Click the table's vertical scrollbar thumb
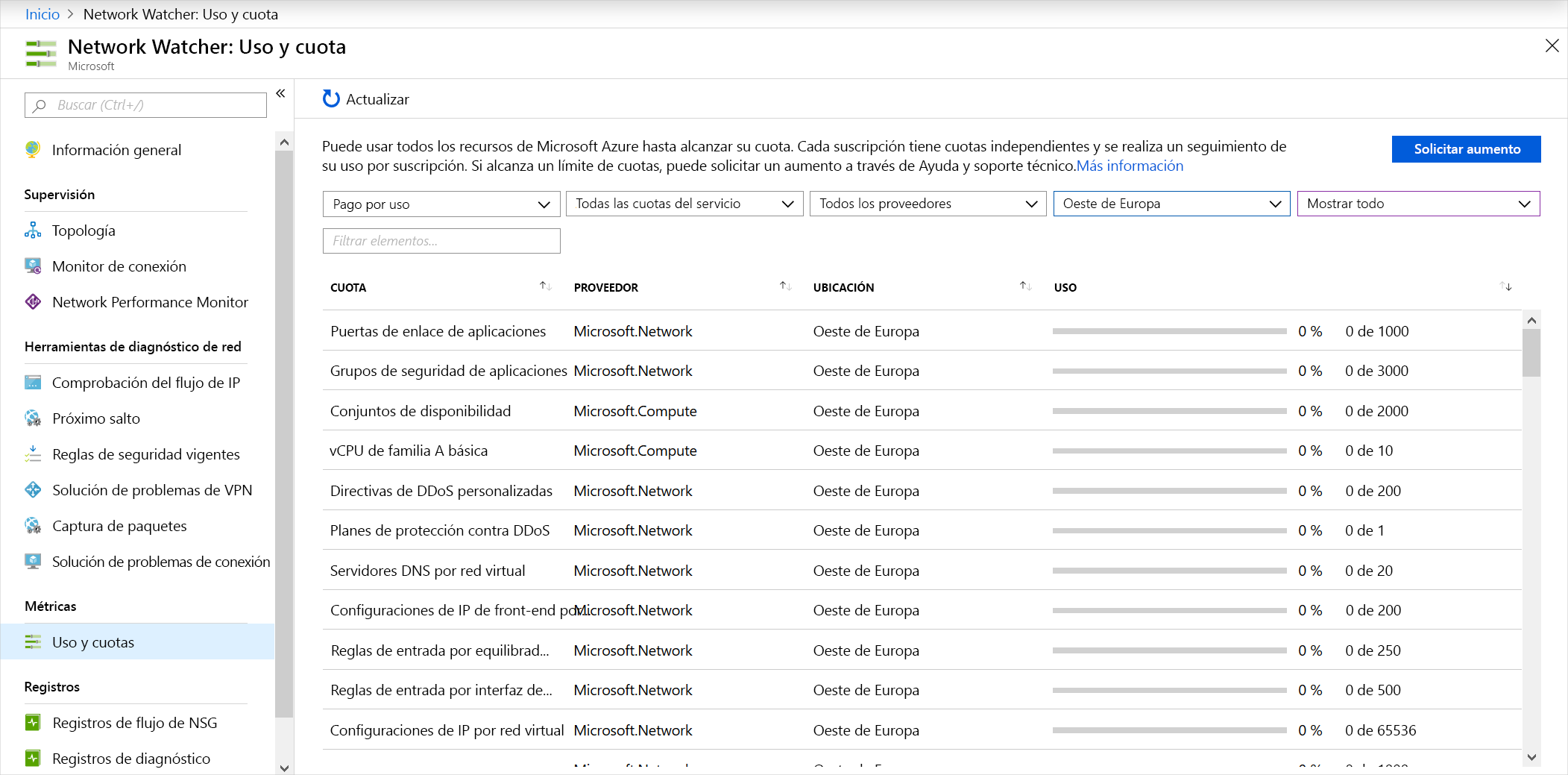Viewport: 1568px width, 775px height. [x=1531, y=353]
